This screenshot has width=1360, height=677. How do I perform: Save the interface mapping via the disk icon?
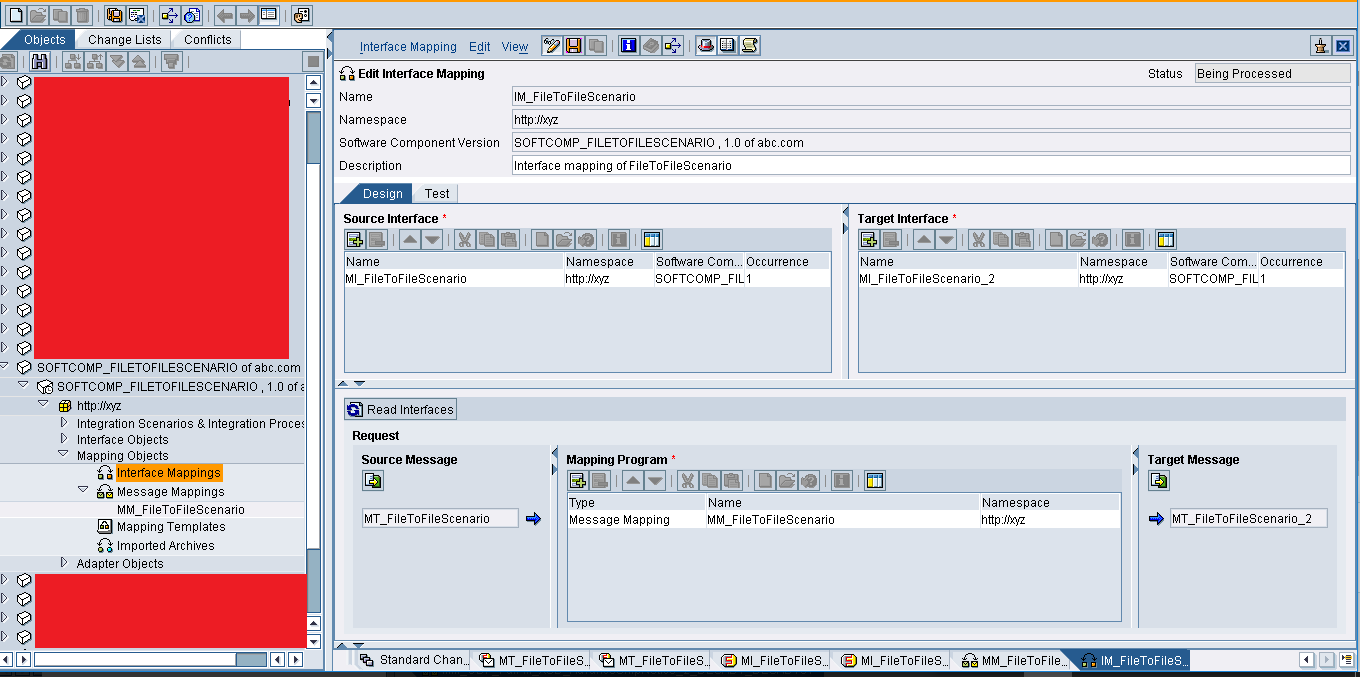[x=574, y=45]
